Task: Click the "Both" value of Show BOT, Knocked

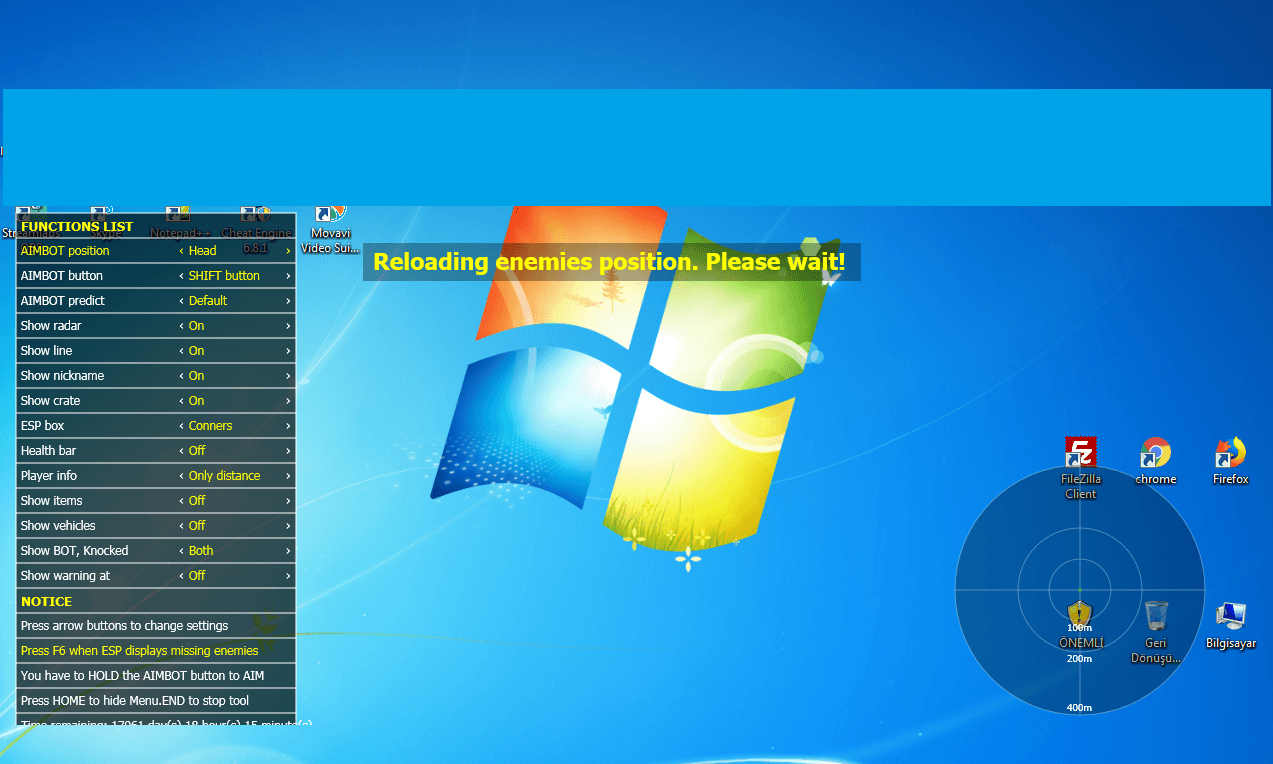Action: (201, 551)
